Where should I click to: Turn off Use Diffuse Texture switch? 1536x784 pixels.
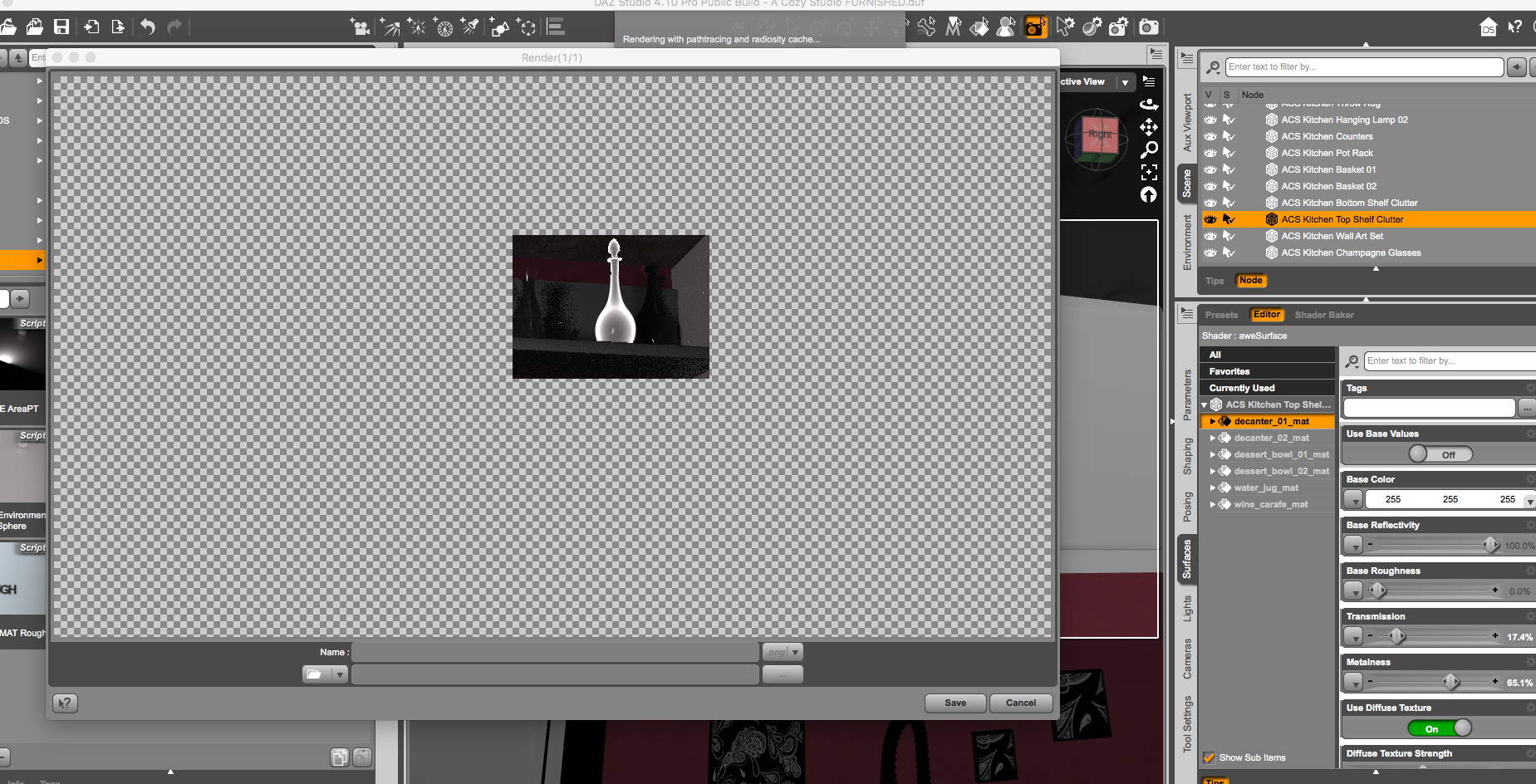click(1440, 728)
